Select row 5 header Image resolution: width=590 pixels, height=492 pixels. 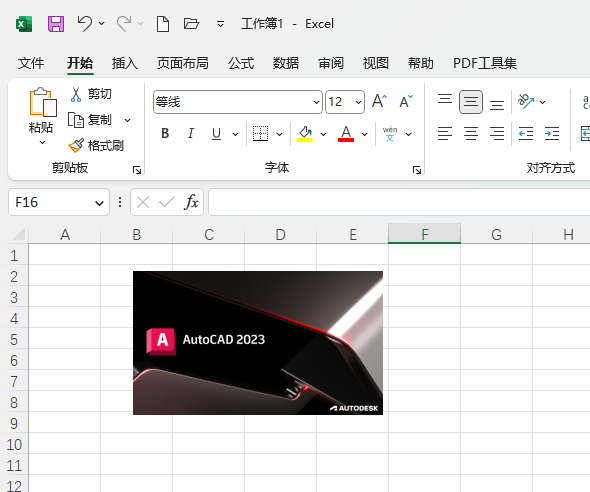pyautogui.click(x=14, y=340)
